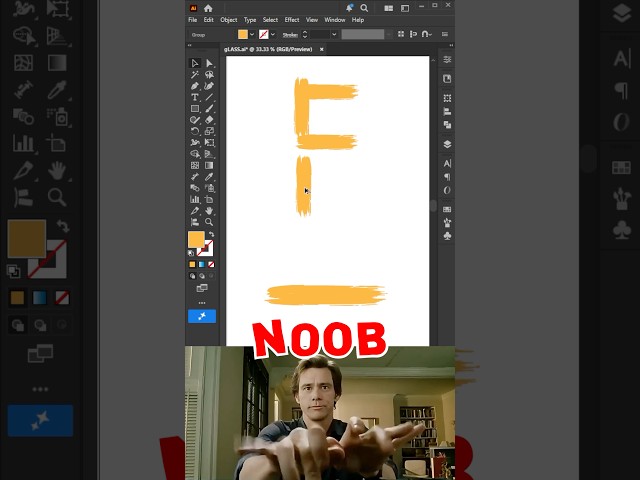Select the Direct Selection tool
Viewport: 640px width, 480px height.
tap(209, 63)
